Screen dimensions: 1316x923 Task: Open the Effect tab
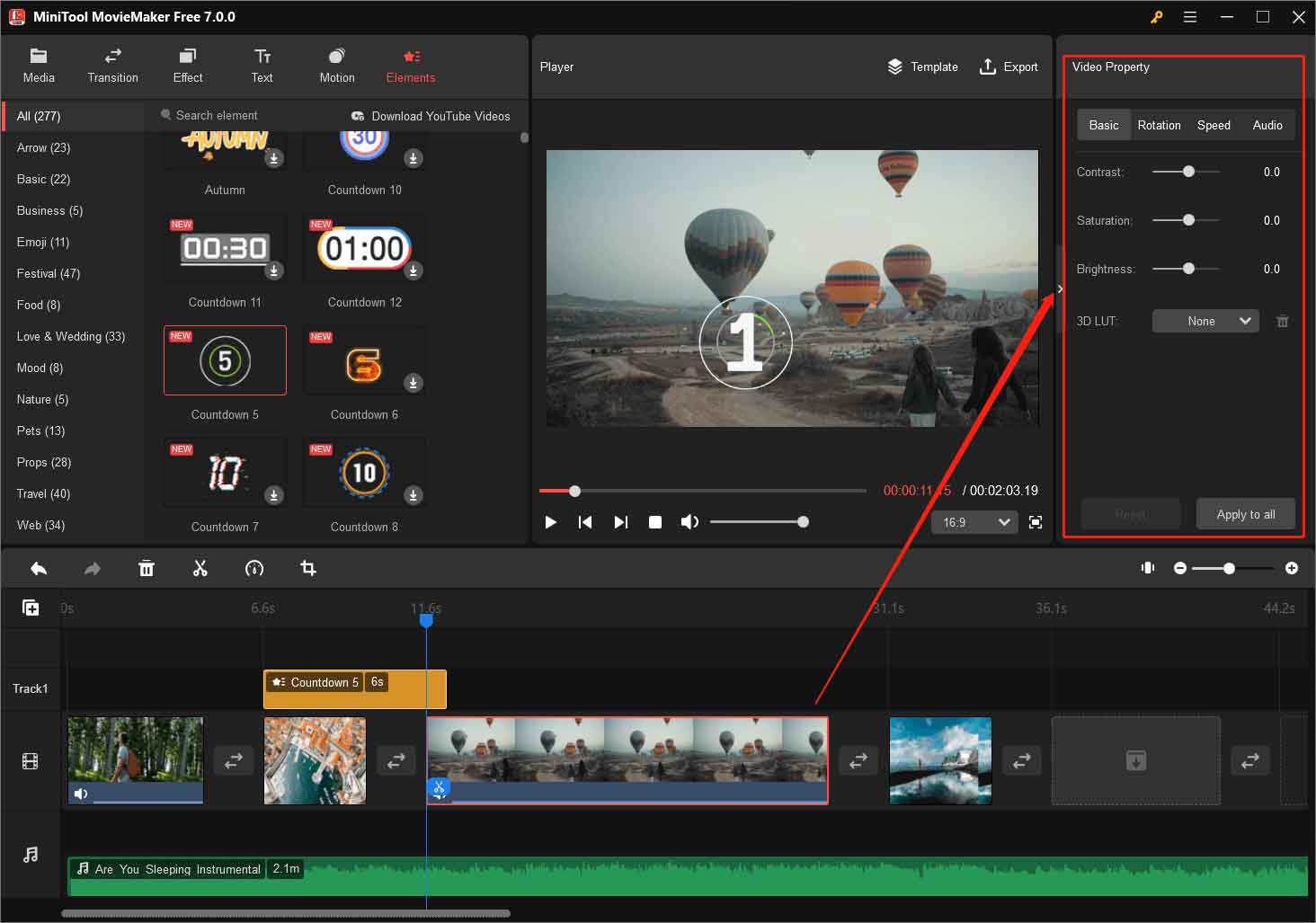tap(187, 66)
